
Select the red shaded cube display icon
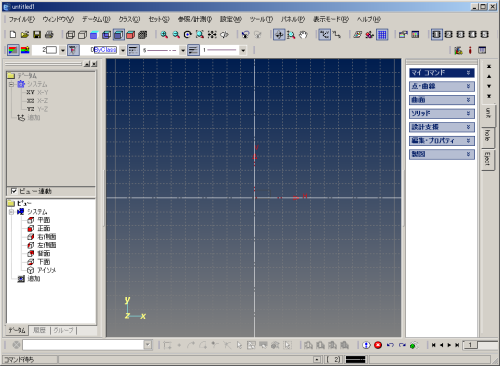(x=131, y=34)
